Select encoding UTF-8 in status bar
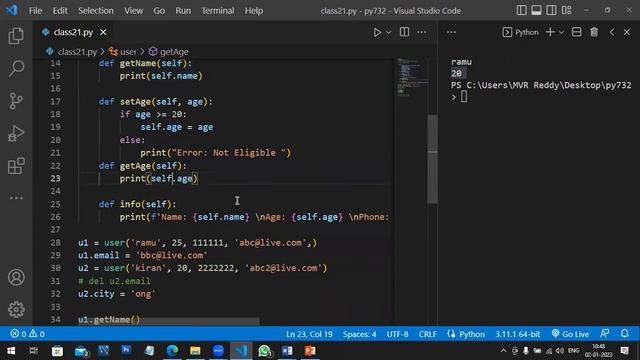640x360 pixels. click(398, 334)
